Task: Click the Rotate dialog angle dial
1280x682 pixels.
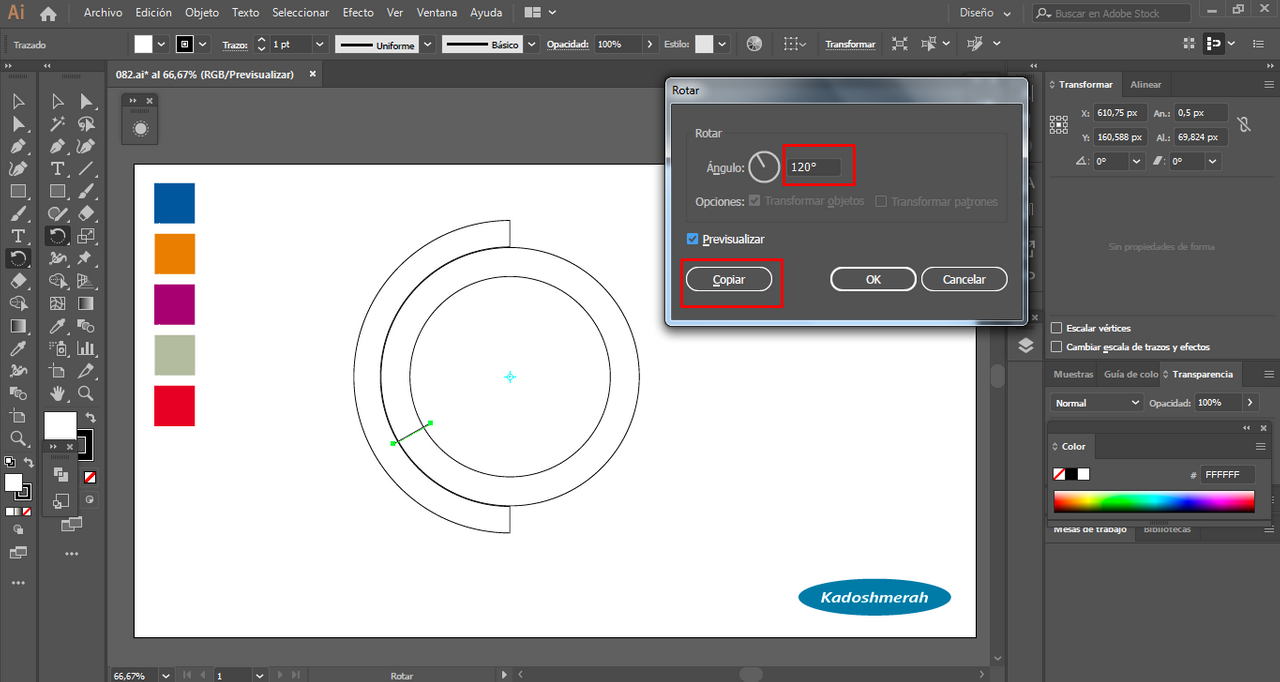Action: pos(764,167)
